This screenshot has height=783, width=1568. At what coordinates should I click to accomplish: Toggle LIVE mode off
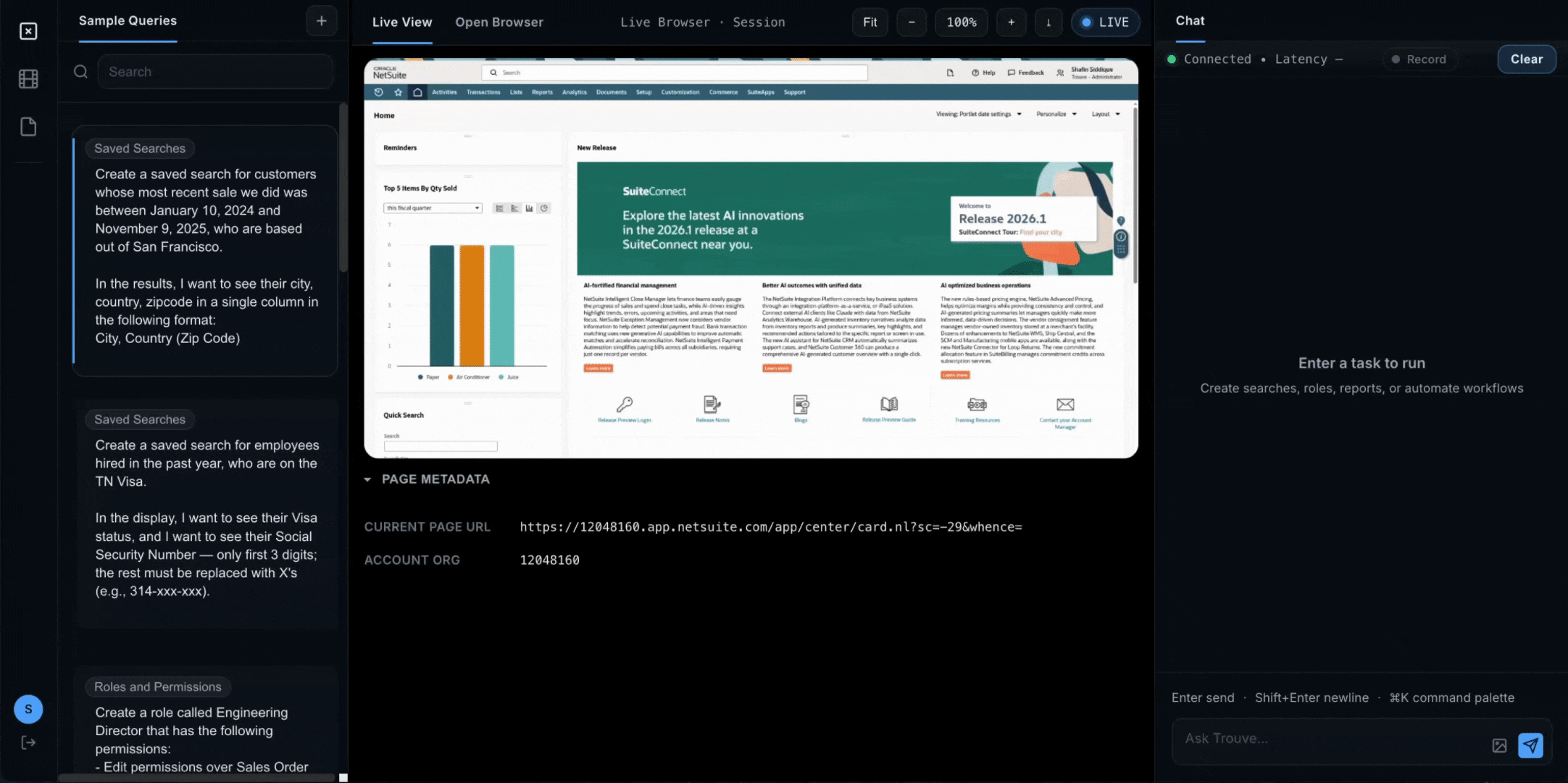tap(1106, 22)
